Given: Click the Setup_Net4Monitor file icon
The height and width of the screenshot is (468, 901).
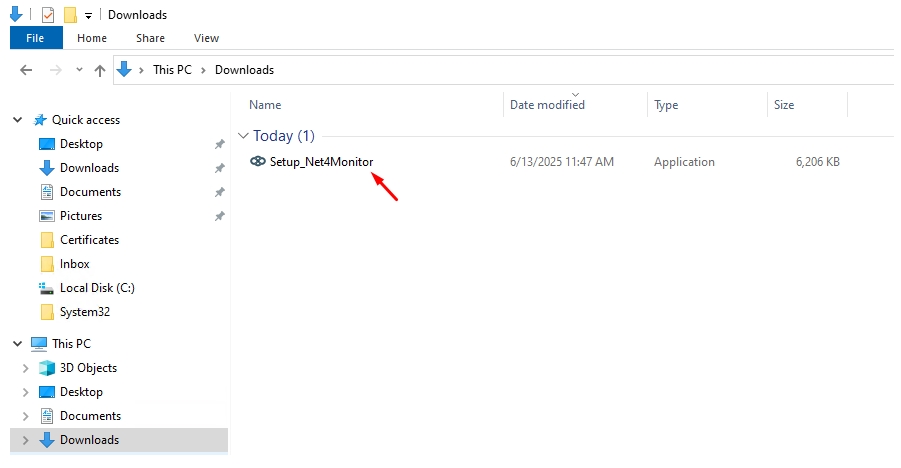Looking at the screenshot, I should click(x=257, y=162).
